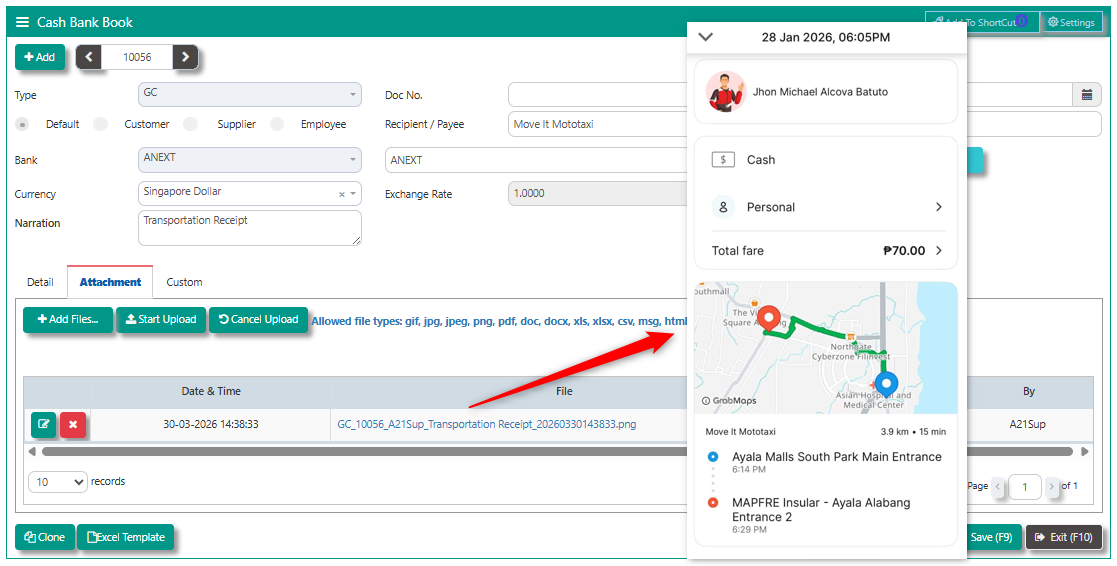1117x566 pixels.
Task: Go to next page in pagination
Action: [1052, 487]
